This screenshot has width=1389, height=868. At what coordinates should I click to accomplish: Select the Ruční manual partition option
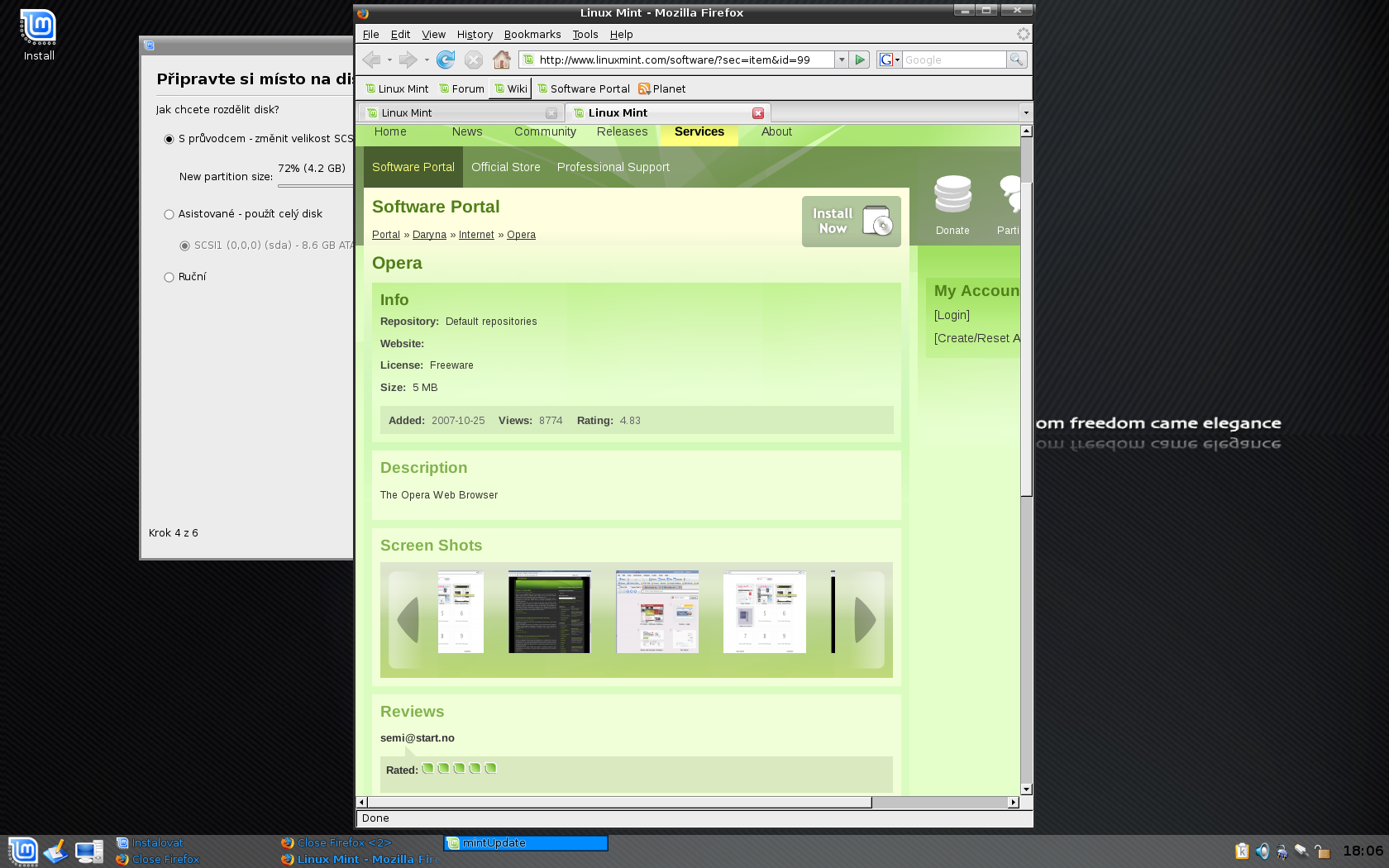(x=169, y=277)
